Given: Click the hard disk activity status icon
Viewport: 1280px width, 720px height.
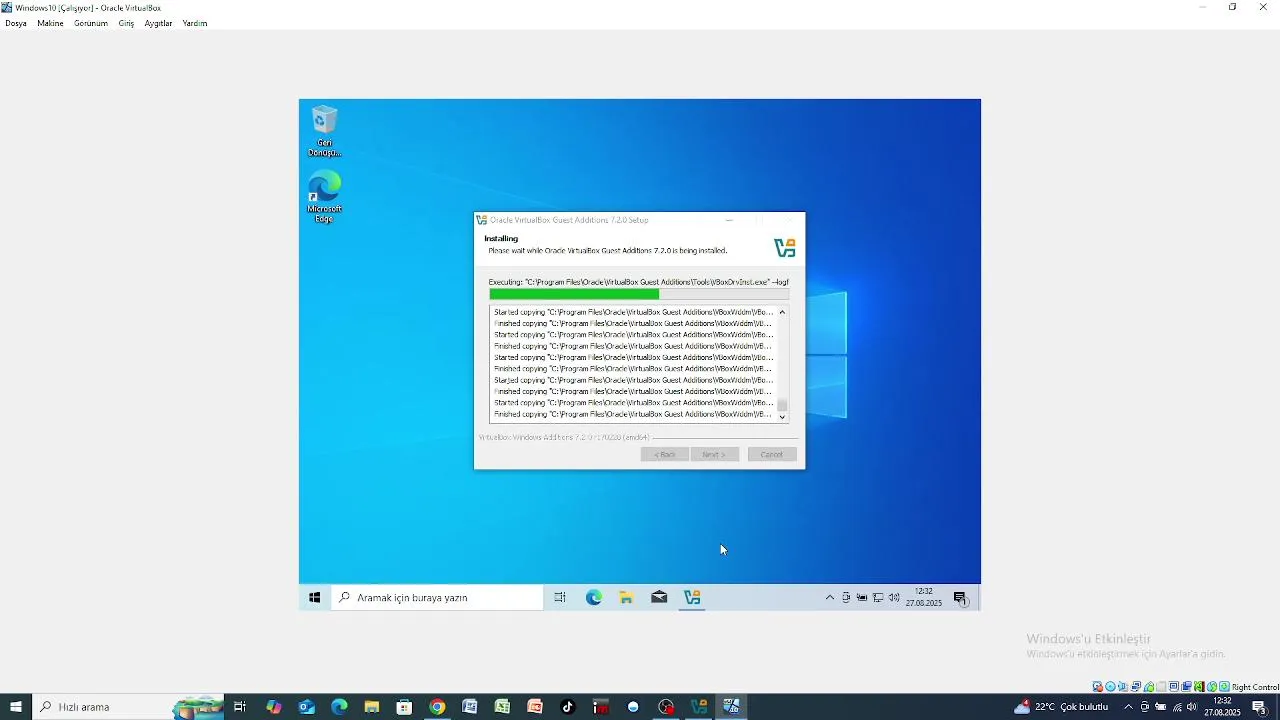Looking at the screenshot, I should [1098, 687].
